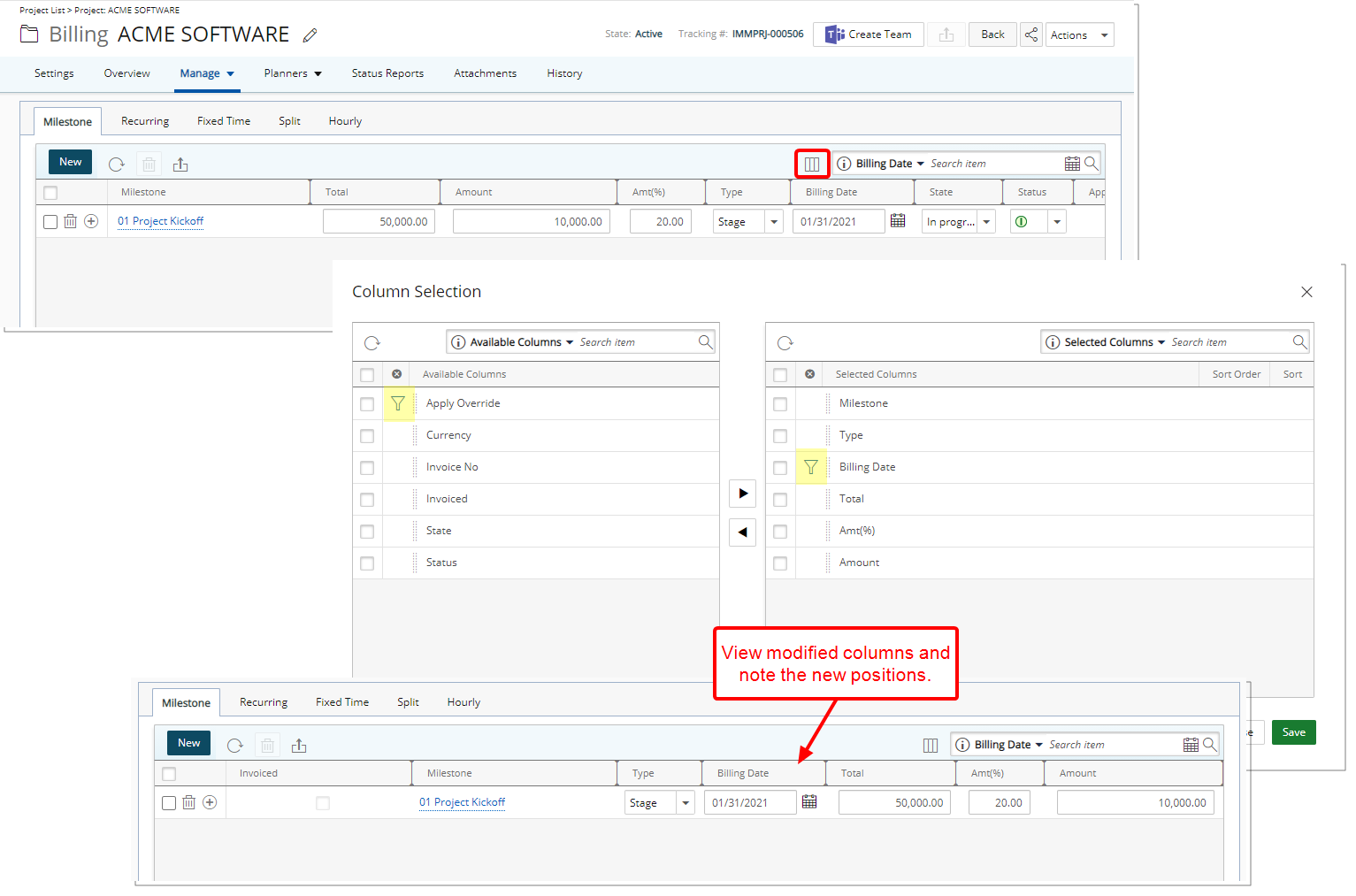Click the export icon beside Create Team

(946, 34)
